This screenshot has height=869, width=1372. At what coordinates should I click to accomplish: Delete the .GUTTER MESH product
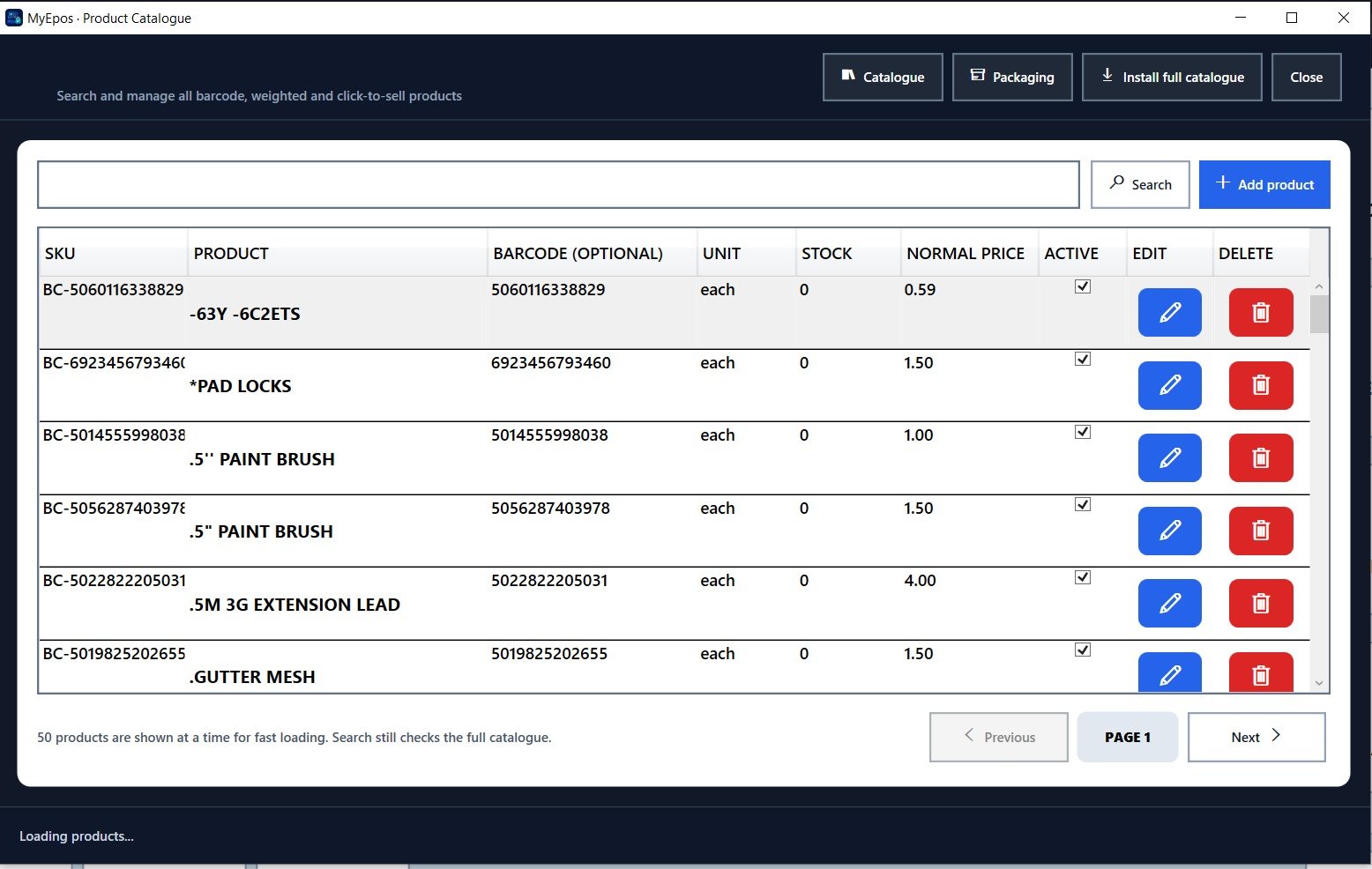pos(1261,672)
